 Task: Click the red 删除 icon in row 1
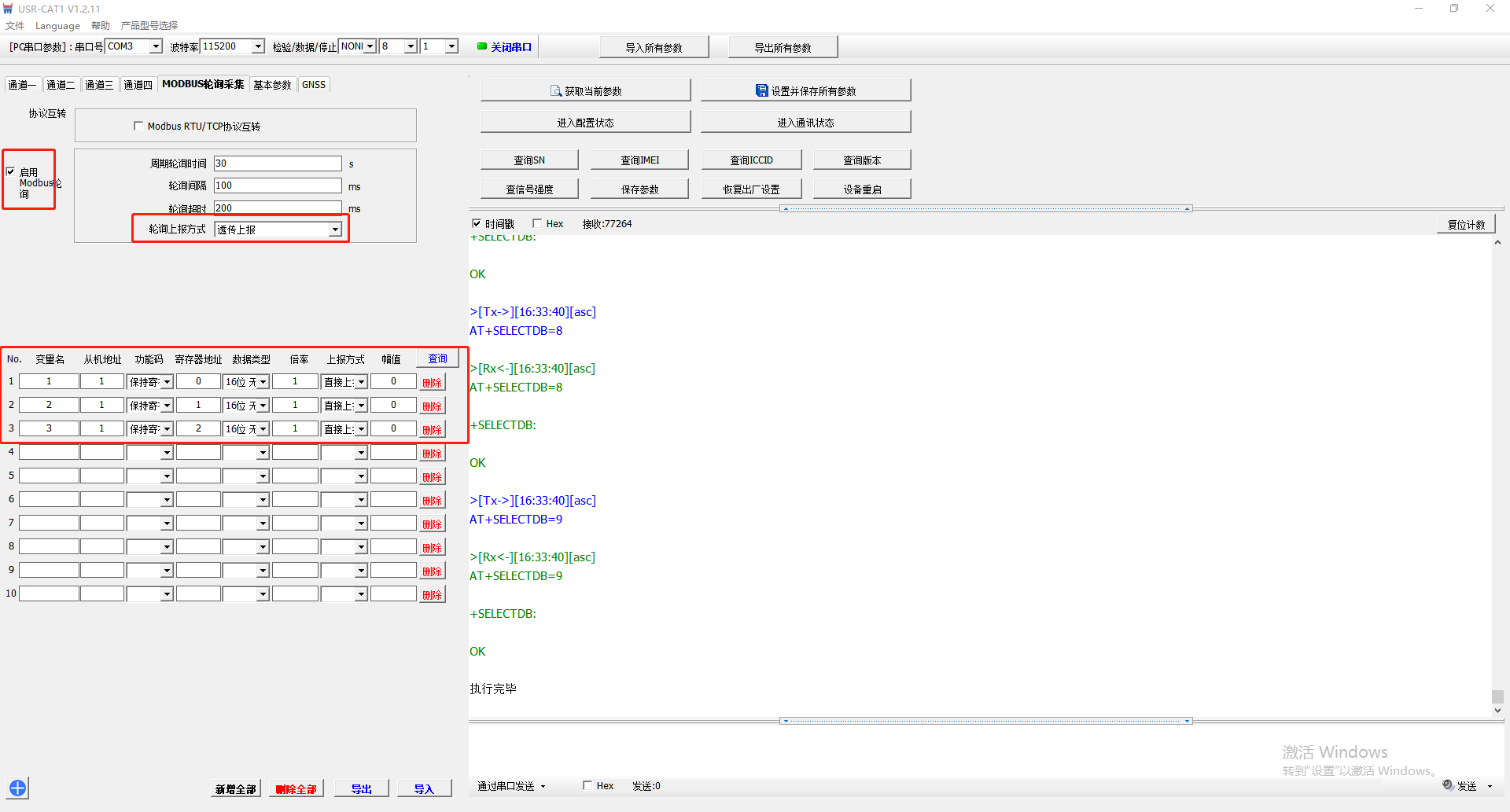(432, 383)
